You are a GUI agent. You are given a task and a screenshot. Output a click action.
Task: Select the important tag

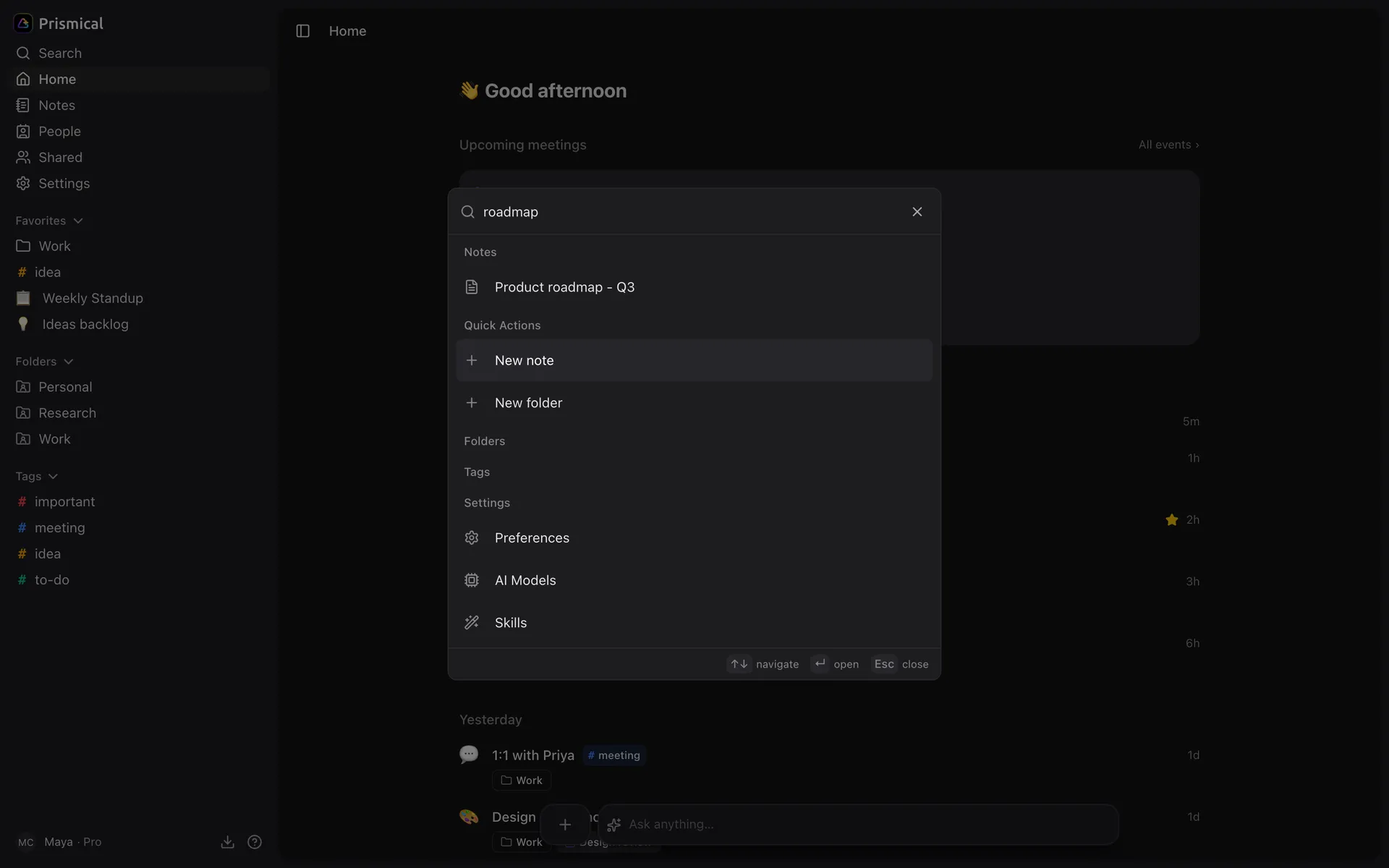pyautogui.click(x=140, y=502)
